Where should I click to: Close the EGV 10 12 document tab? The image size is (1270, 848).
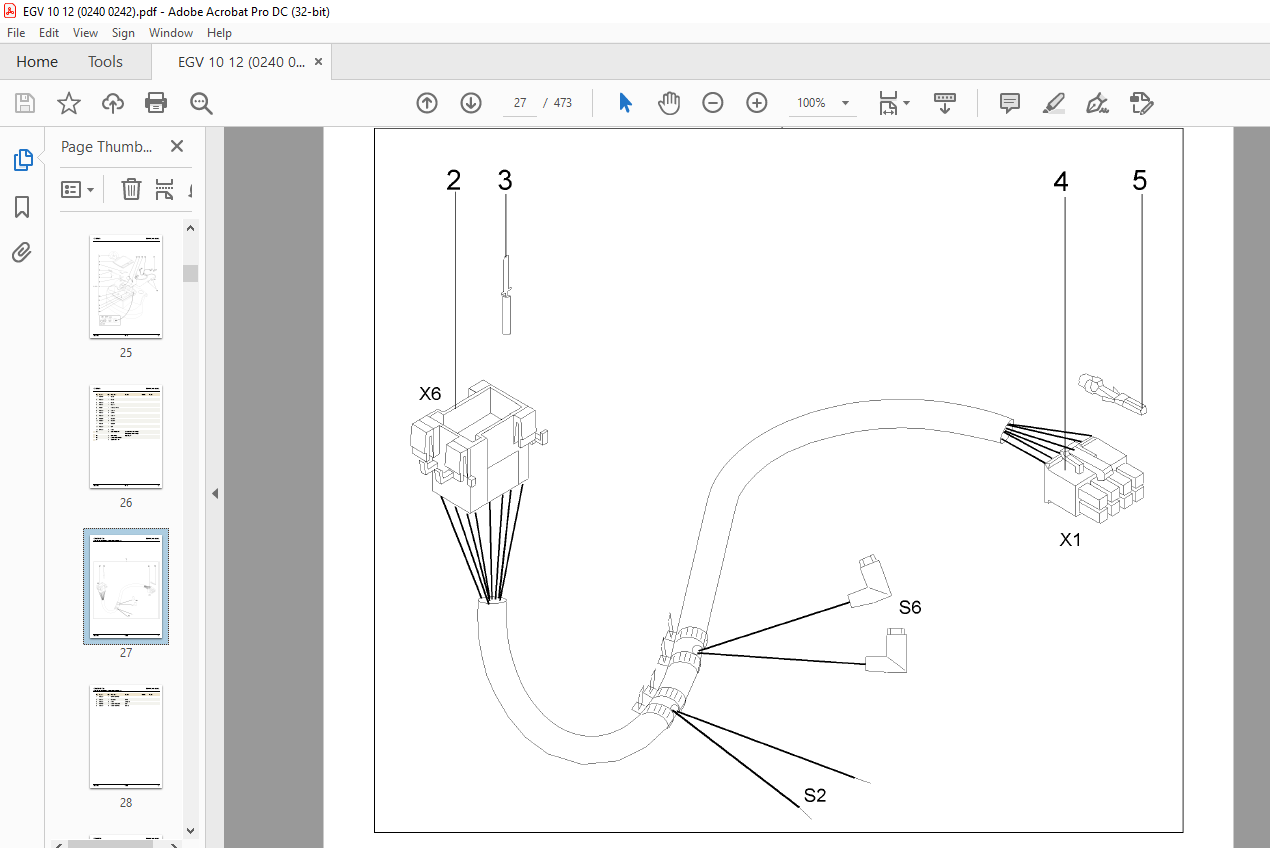tap(319, 61)
